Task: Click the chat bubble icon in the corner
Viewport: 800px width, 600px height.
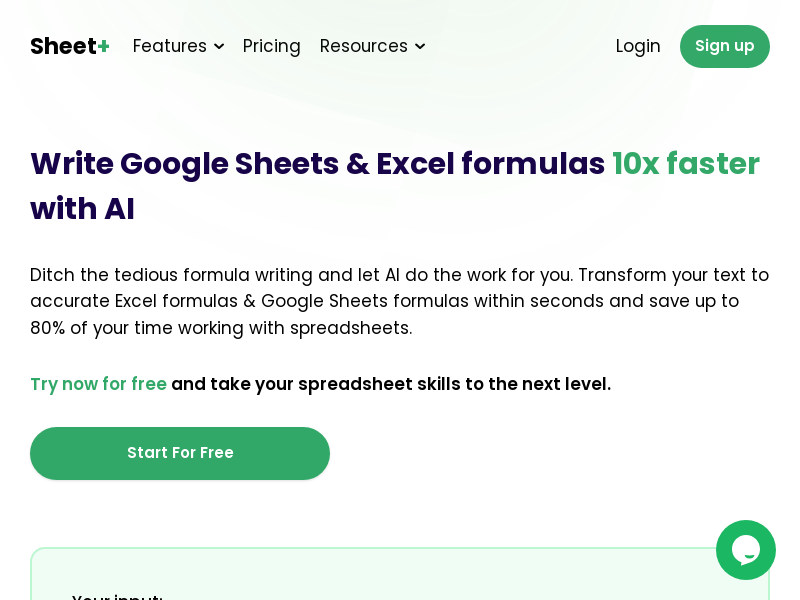Action: [746, 550]
